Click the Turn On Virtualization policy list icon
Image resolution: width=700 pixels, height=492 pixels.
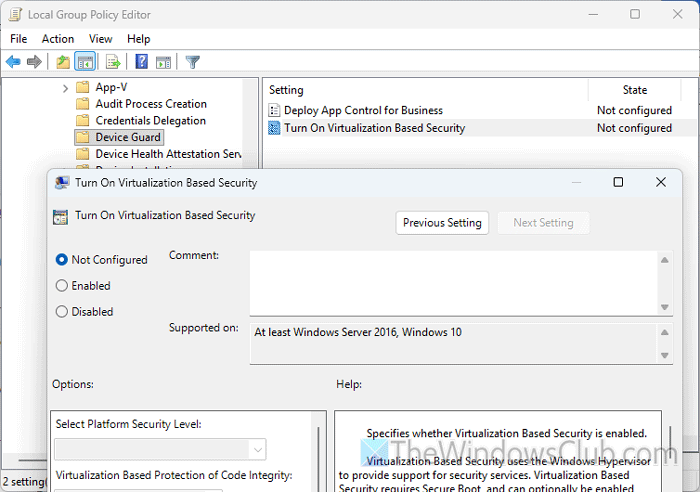click(x=274, y=128)
